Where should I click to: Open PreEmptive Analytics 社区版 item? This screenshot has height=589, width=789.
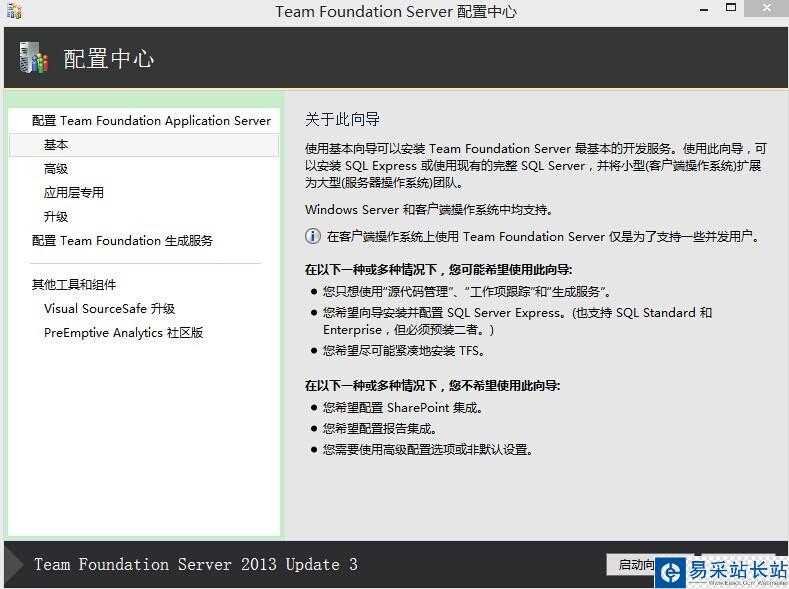123,333
